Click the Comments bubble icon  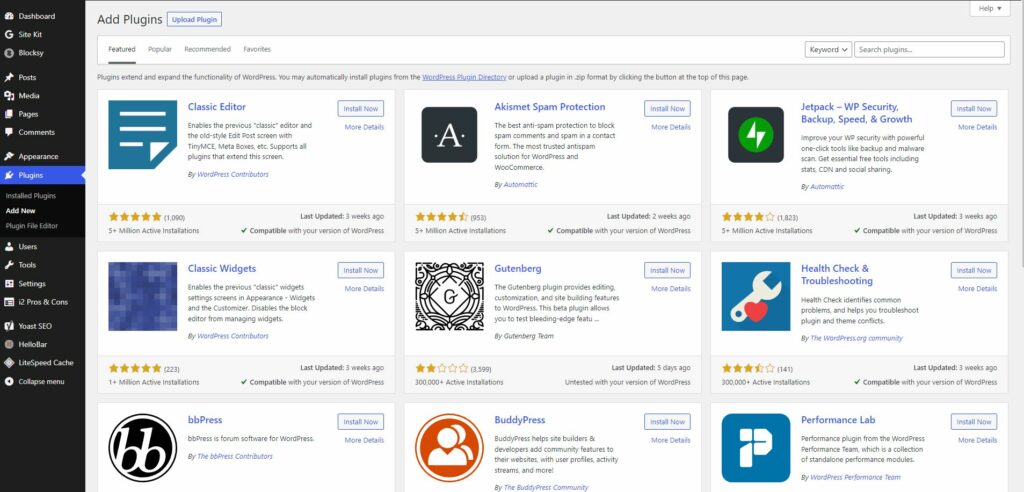[x=9, y=132]
